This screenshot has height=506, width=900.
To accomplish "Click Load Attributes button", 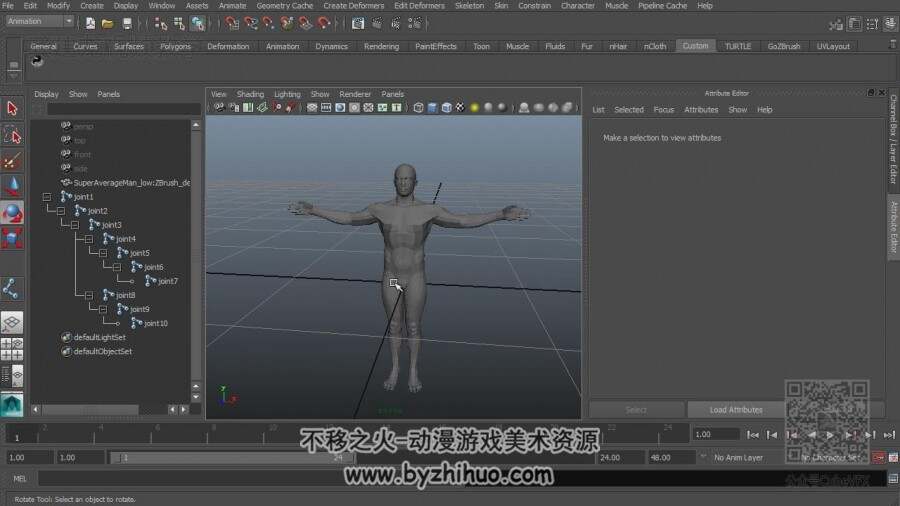I will (x=736, y=410).
